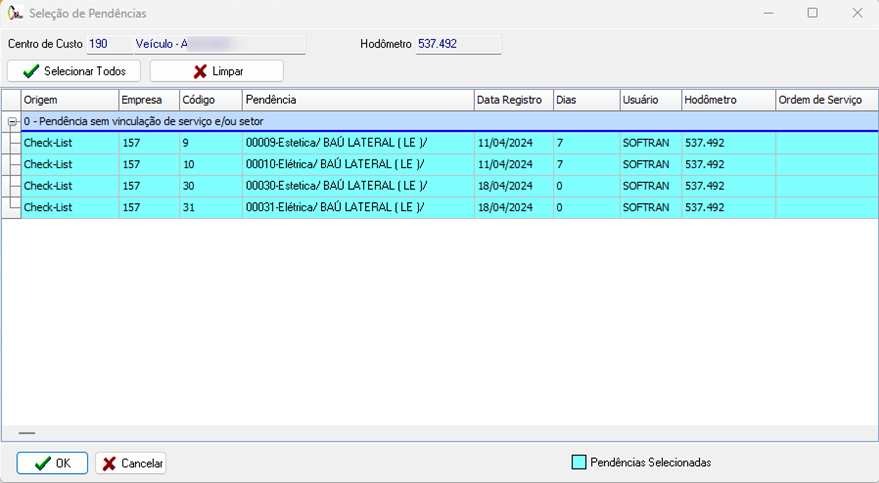
Task: Maximize the Seleção de Pendências window
Action: [x=812, y=13]
